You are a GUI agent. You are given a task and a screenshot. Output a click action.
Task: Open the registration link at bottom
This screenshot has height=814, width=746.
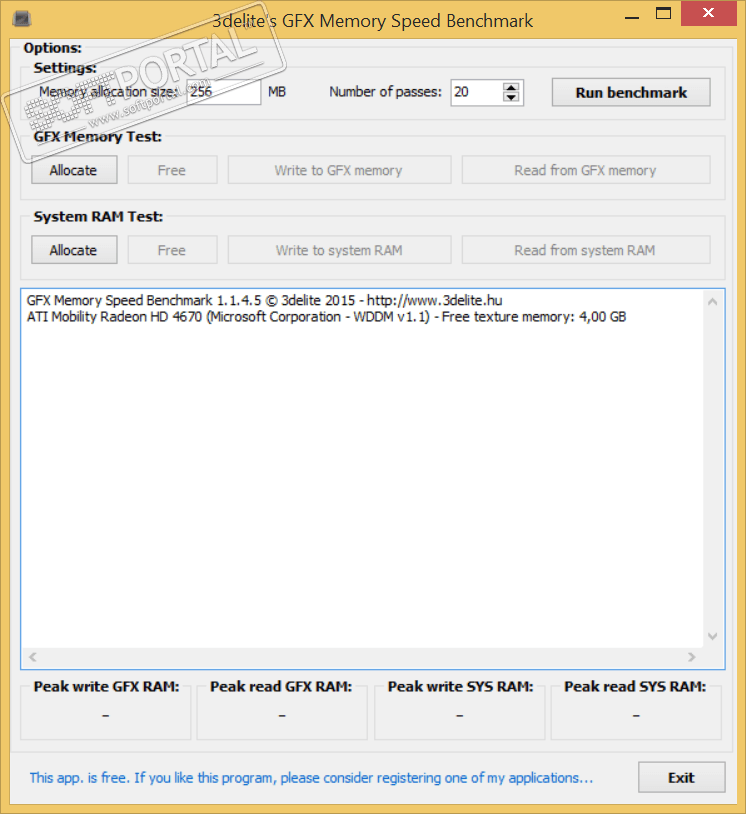tap(311, 778)
